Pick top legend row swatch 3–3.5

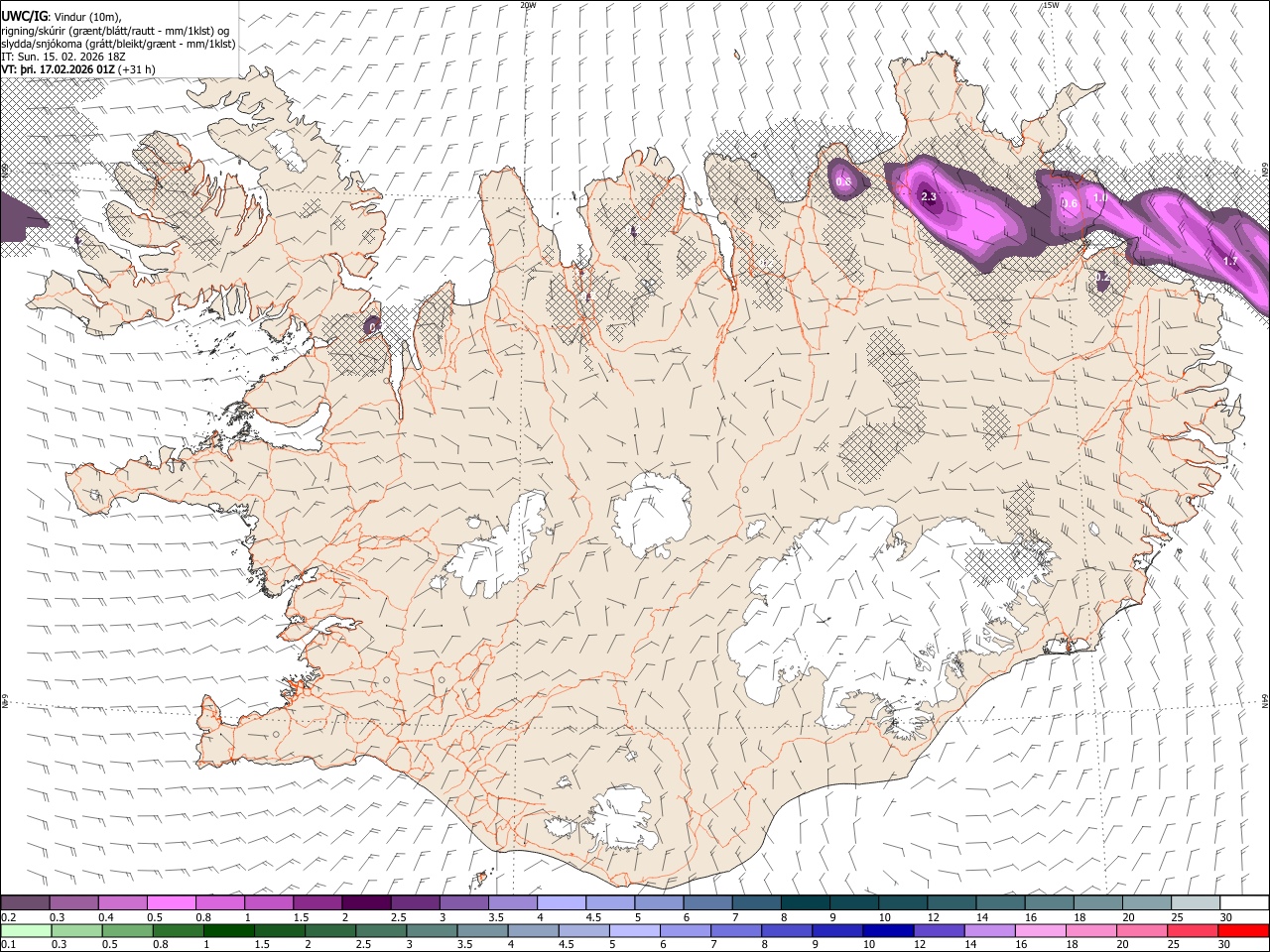click(463, 902)
